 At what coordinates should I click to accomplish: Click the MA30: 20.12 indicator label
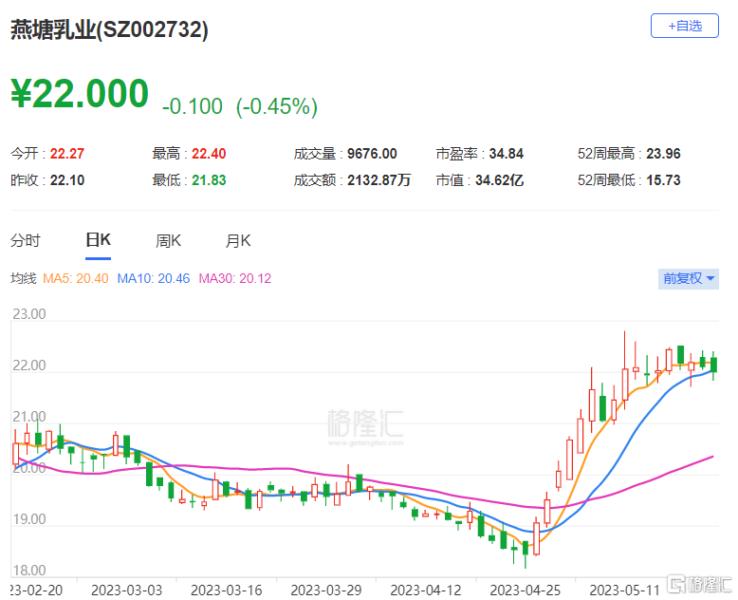coord(235,279)
